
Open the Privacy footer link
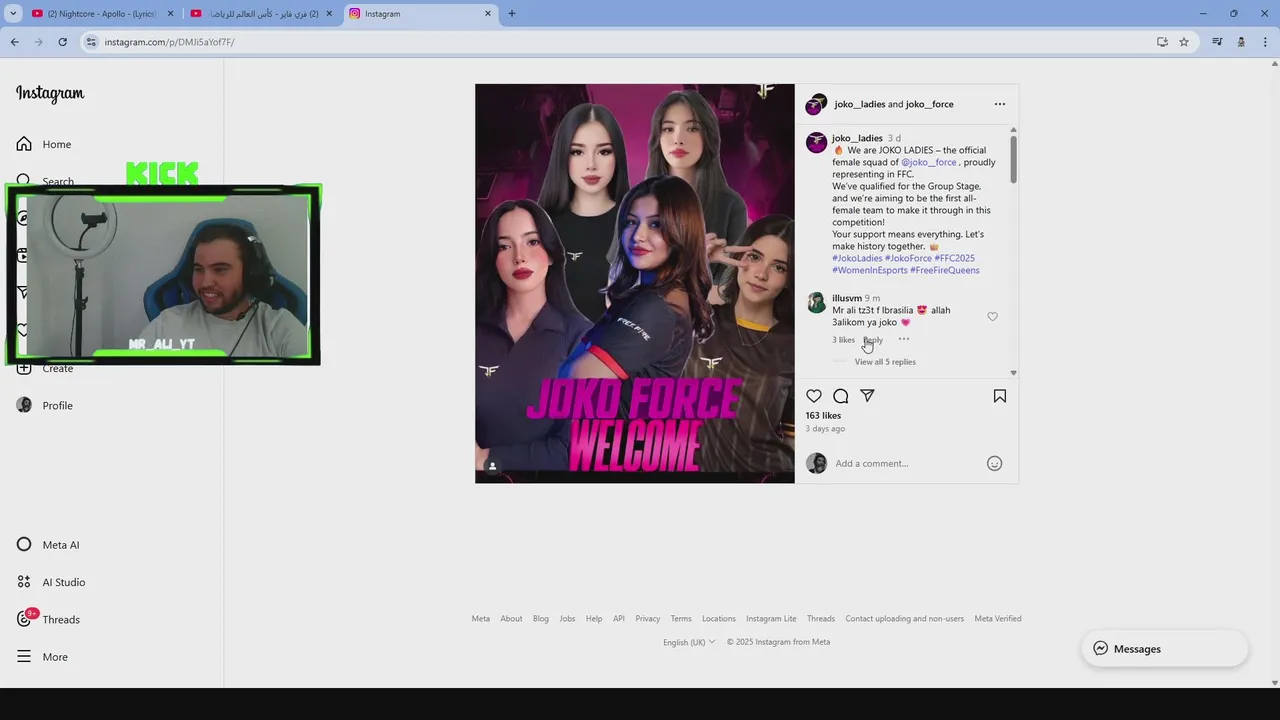click(x=647, y=618)
